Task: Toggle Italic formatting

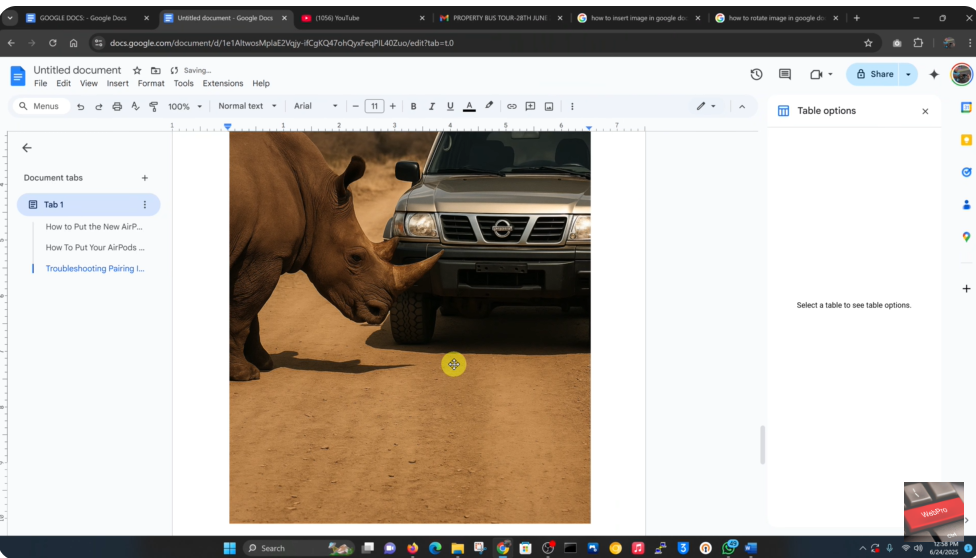Action: (431, 106)
